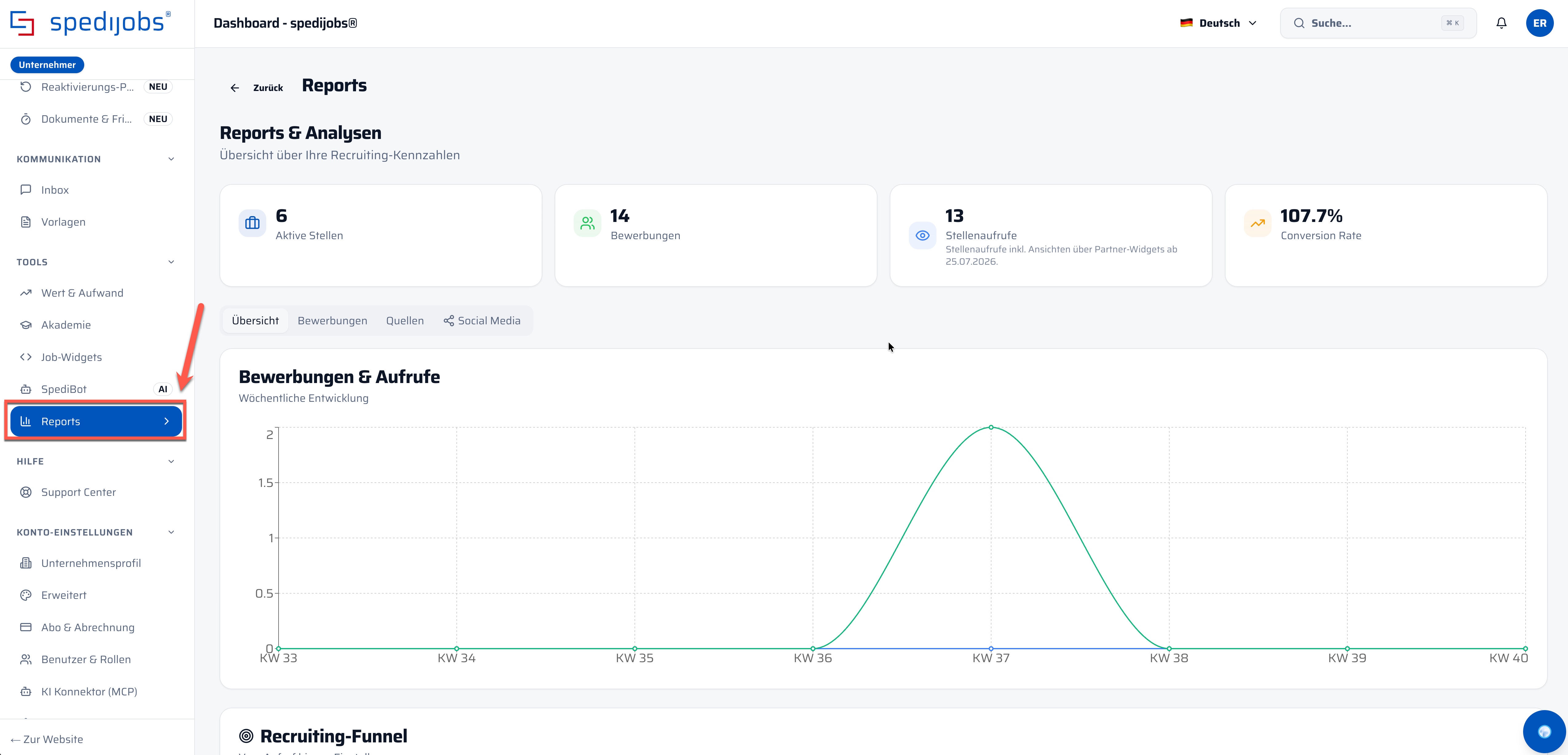Click the Unternehmer badge
This screenshot has height=755, width=1568.
coord(47,65)
